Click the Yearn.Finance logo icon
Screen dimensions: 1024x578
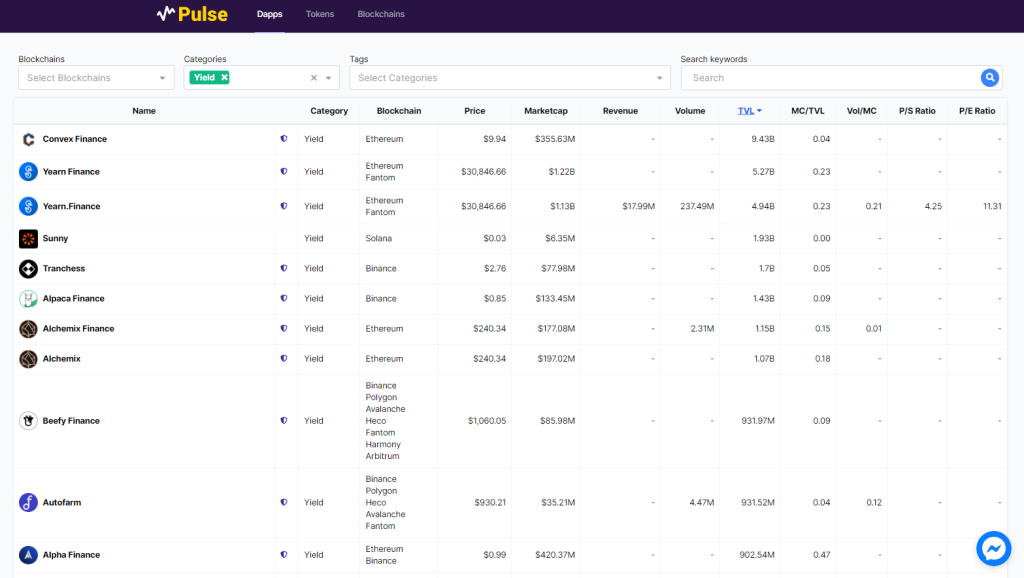pos(28,206)
